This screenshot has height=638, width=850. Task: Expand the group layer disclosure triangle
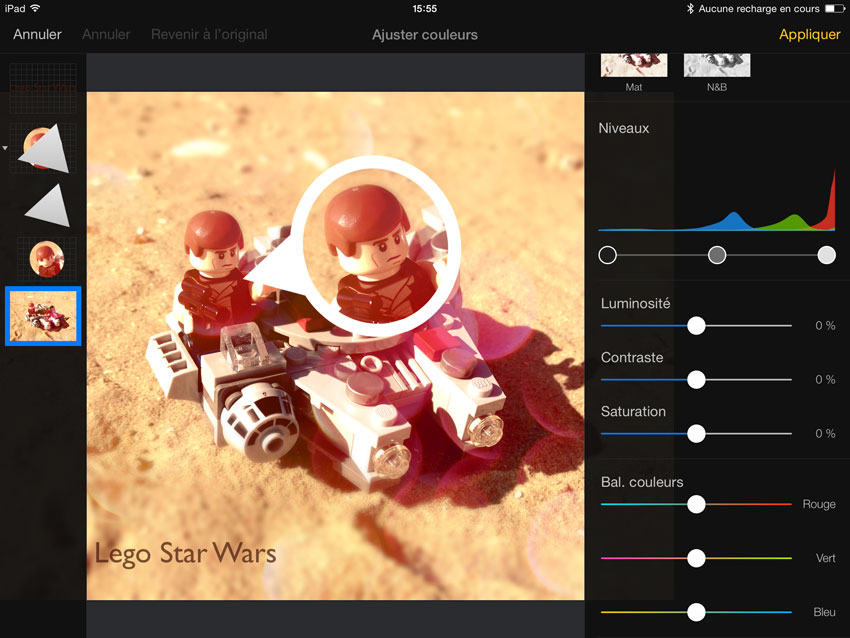[5, 148]
